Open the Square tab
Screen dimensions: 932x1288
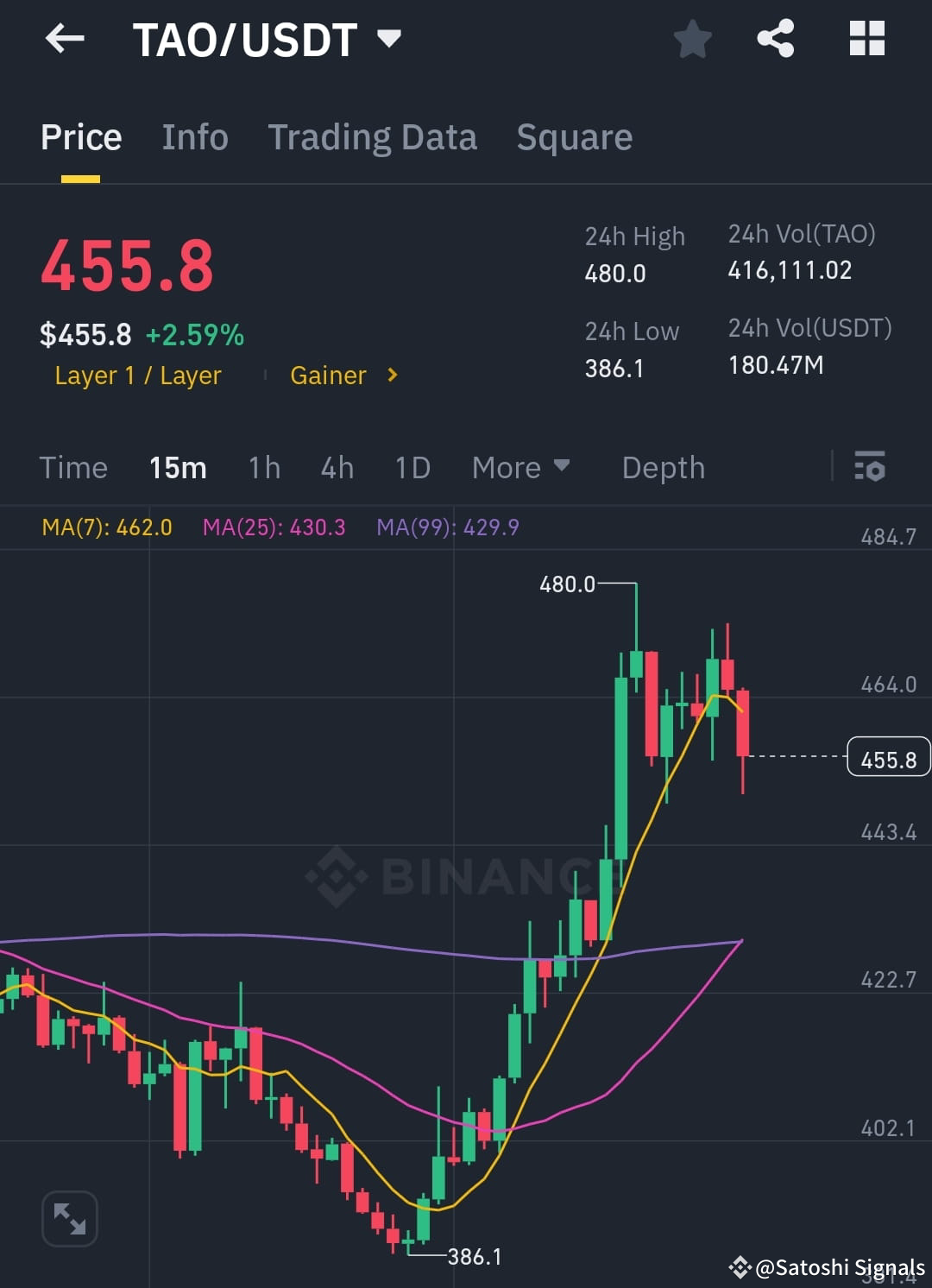pos(574,136)
